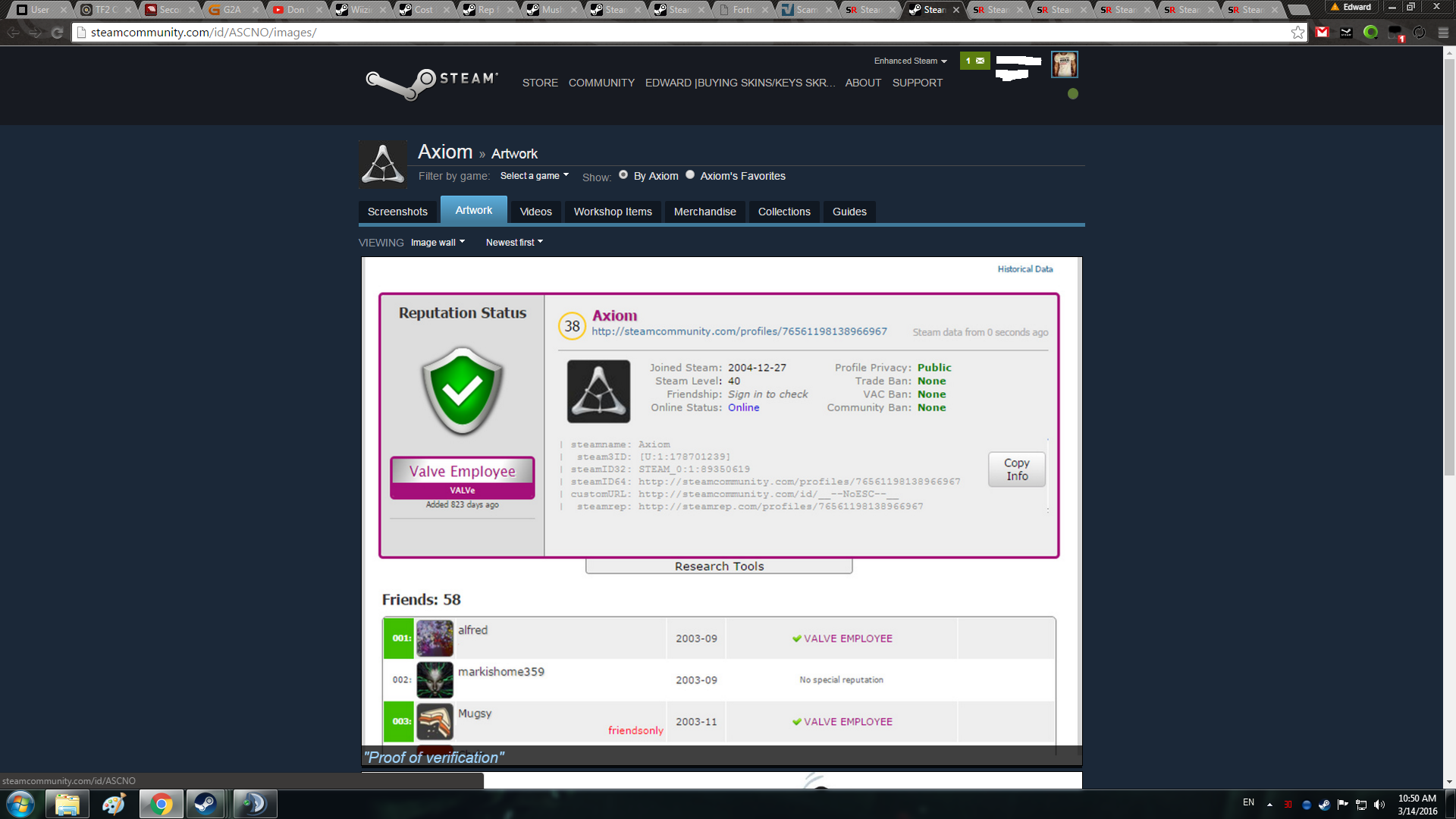Image resolution: width=1456 pixels, height=819 pixels.
Task: Click the browser reload button
Action: [x=57, y=33]
